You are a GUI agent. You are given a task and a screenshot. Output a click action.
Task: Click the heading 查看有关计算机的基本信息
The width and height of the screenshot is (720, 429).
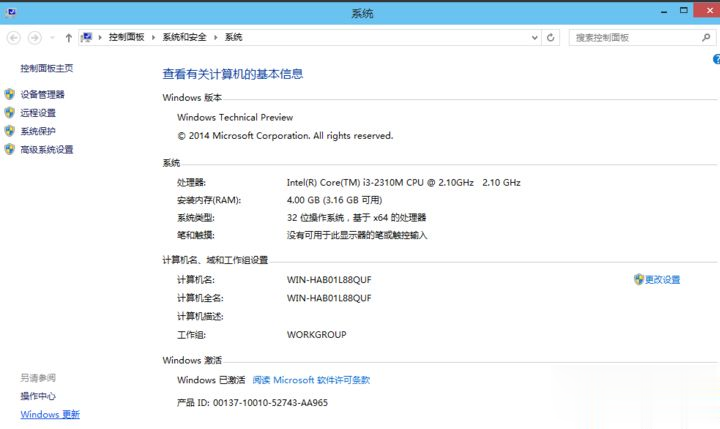tap(233, 74)
